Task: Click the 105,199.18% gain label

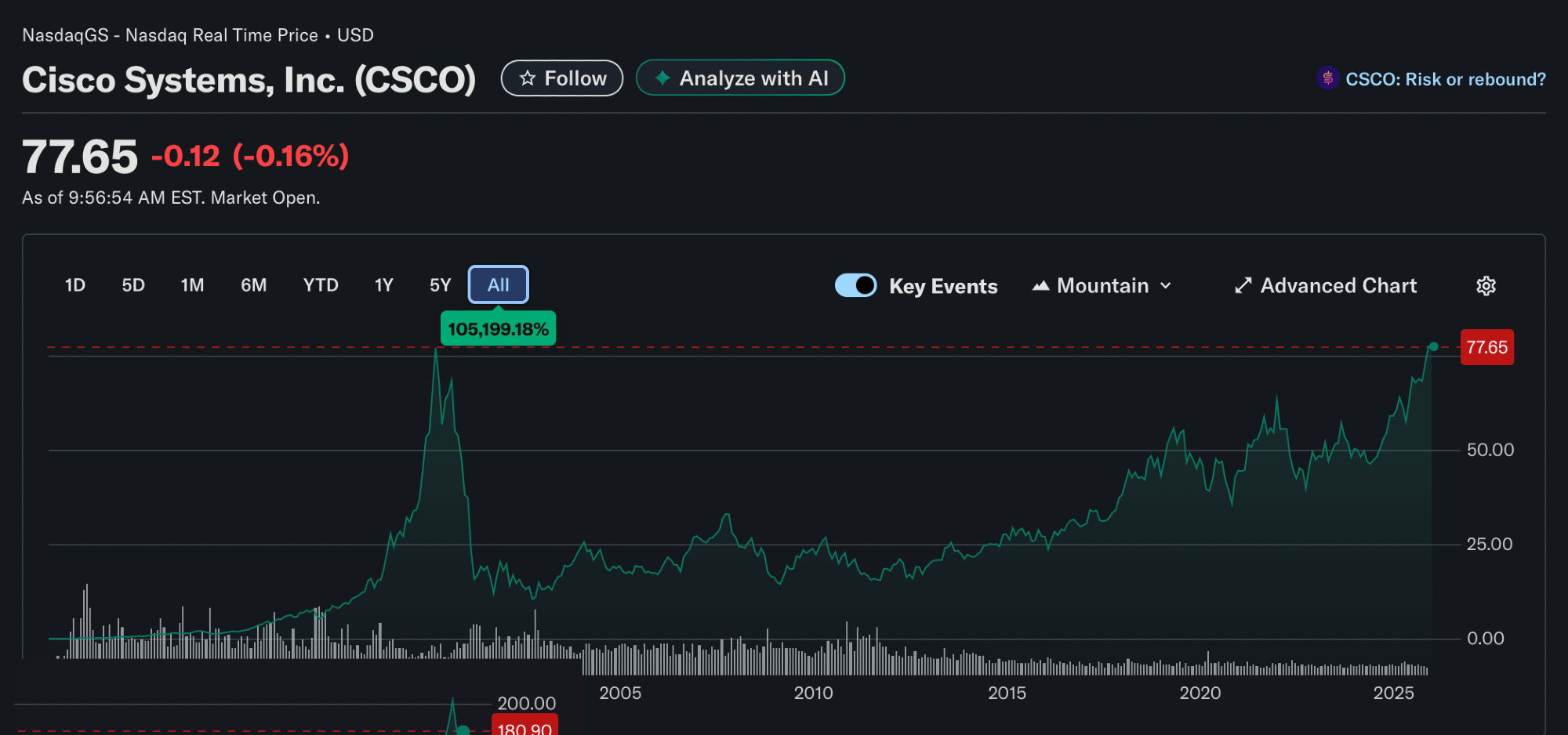Action: click(499, 329)
